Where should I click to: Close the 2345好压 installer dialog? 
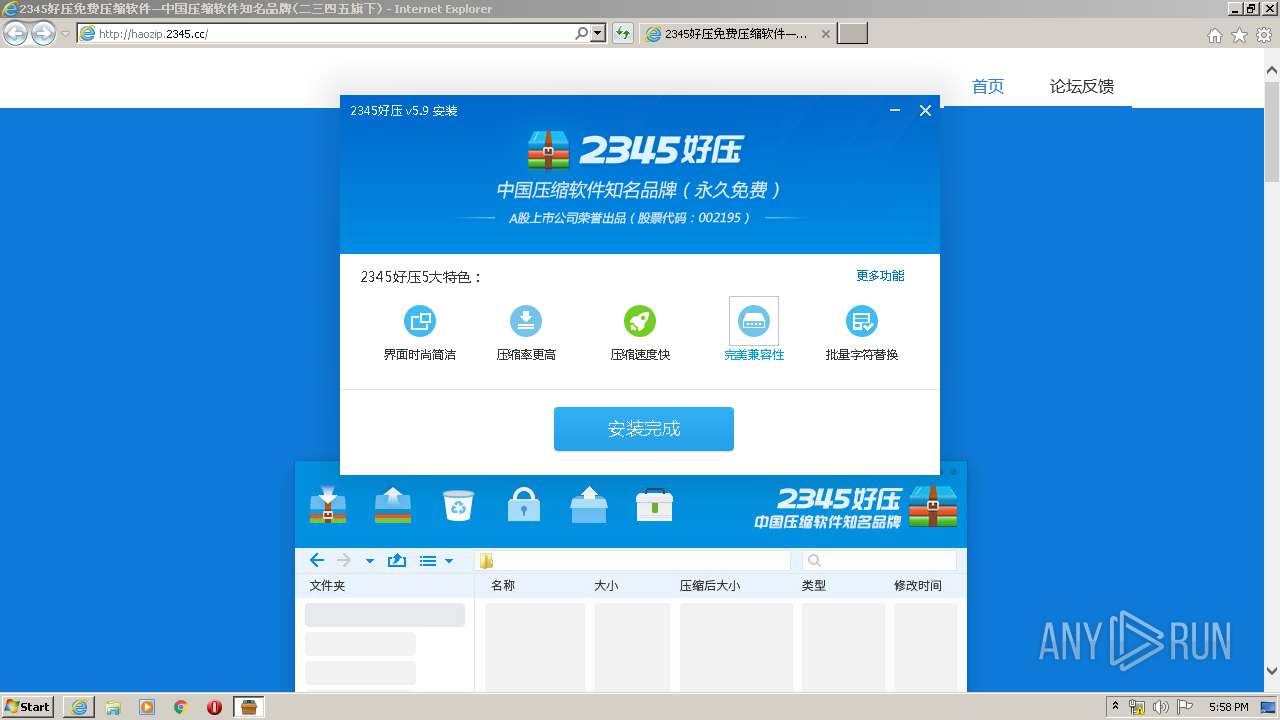(x=925, y=111)
